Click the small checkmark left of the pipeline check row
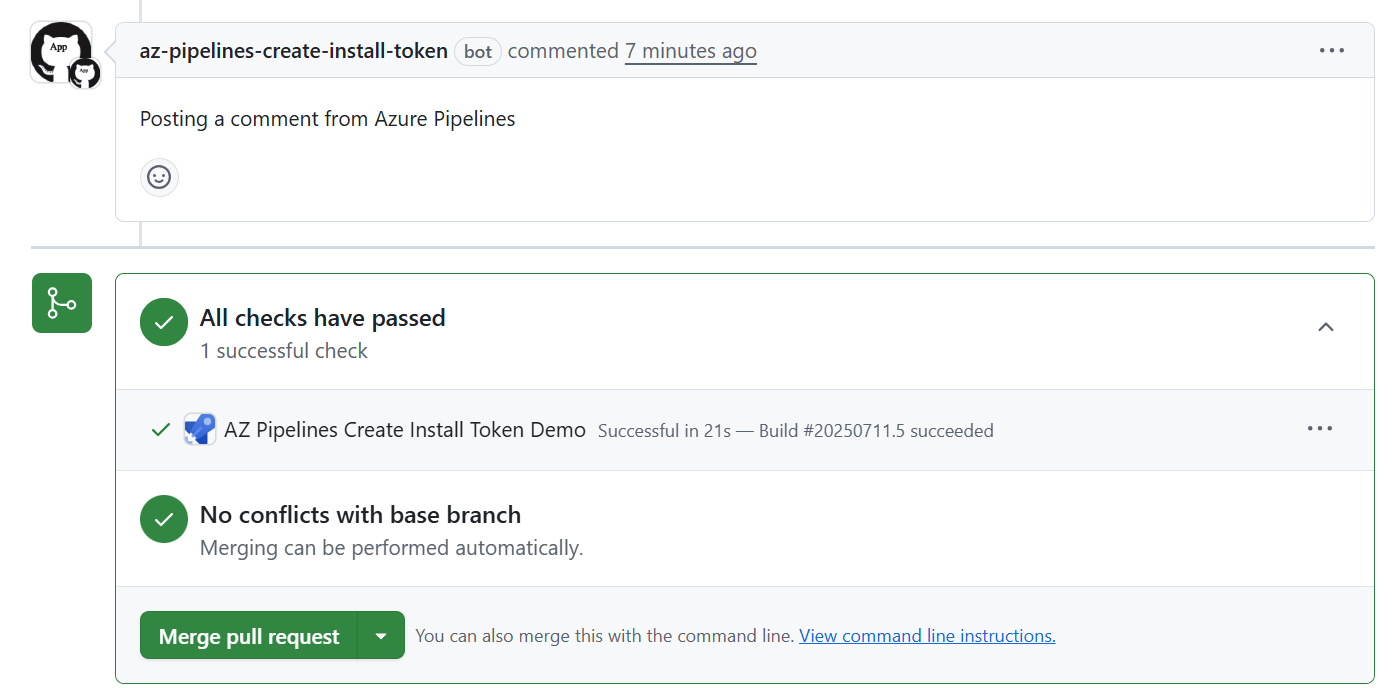The height and width of the screenshot is (688, 1399). click(x=159, y=429)
